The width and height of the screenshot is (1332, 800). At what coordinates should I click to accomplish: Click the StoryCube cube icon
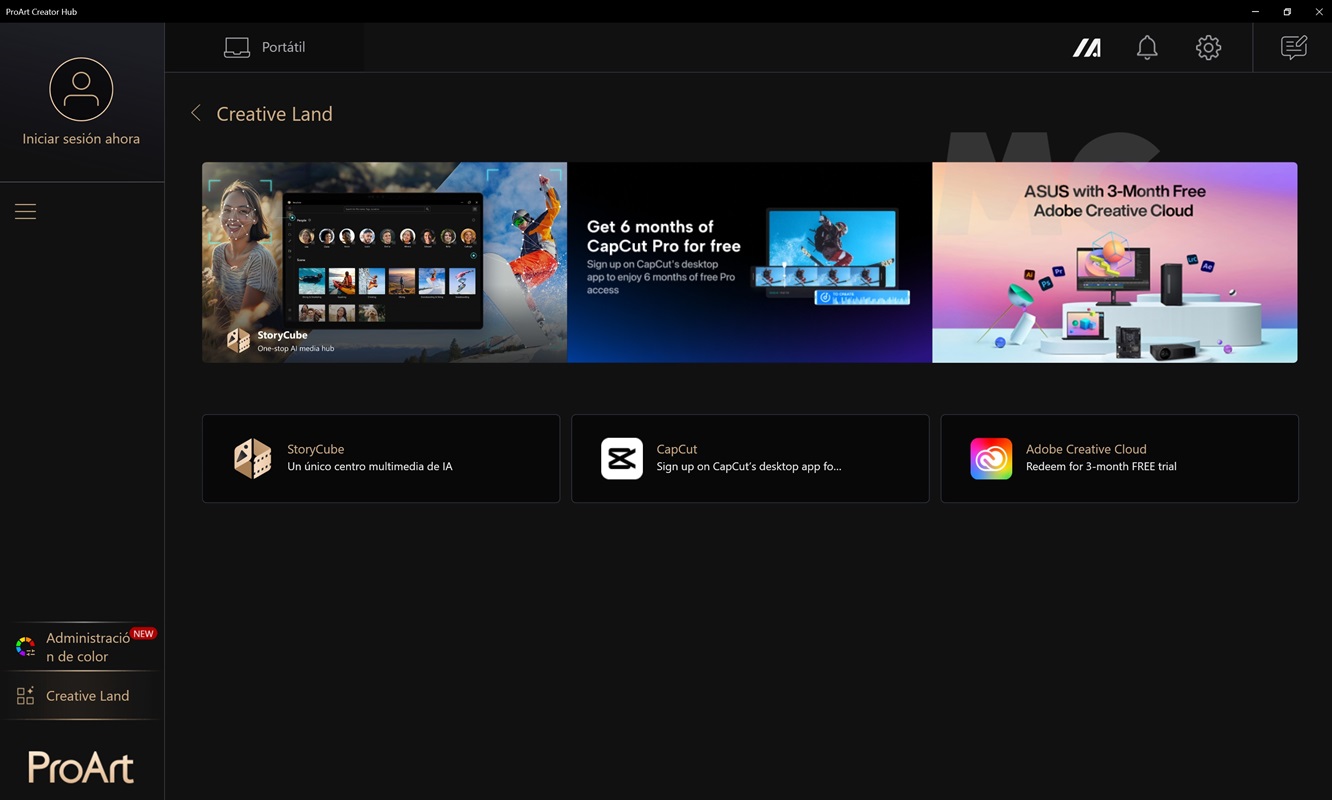(252, 459)
